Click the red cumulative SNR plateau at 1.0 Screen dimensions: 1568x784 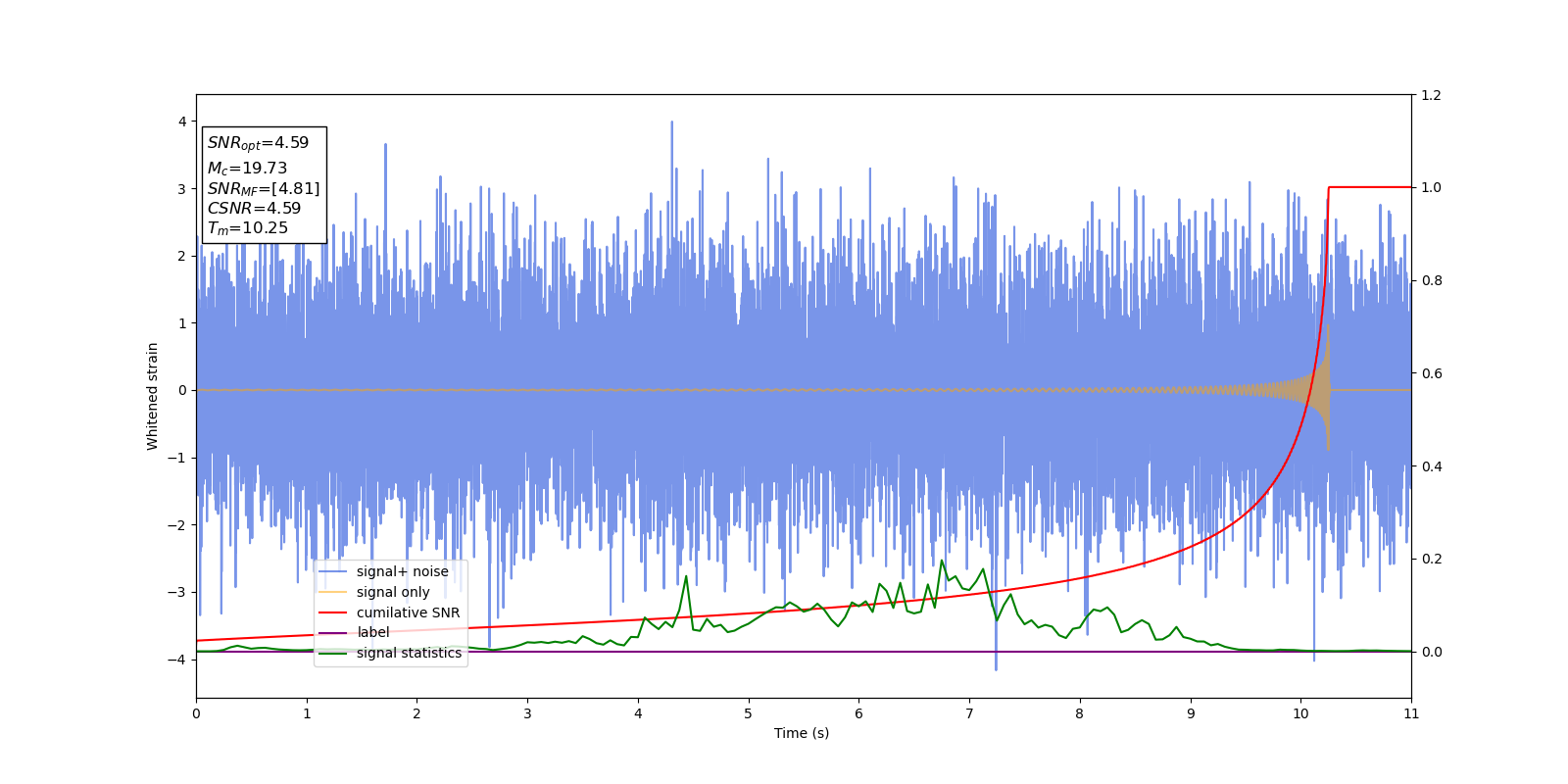point(1370,187)
